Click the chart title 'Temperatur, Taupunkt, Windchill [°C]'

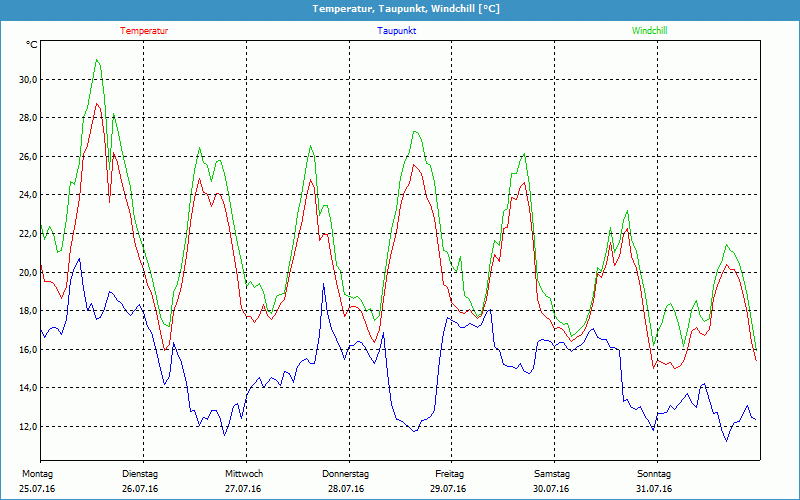(x=406, y=9)
